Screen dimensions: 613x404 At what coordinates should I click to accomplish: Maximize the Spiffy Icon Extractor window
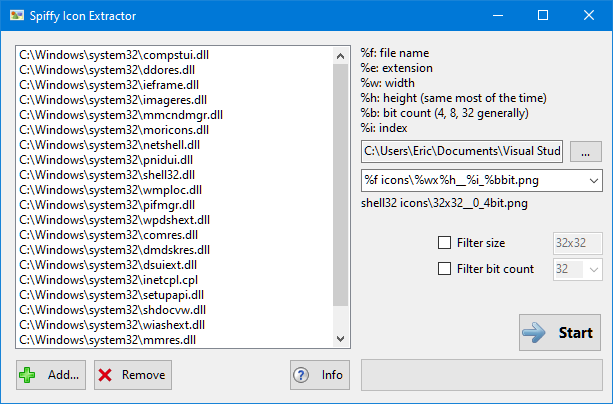pyautogui.click(x=543, y=15)
